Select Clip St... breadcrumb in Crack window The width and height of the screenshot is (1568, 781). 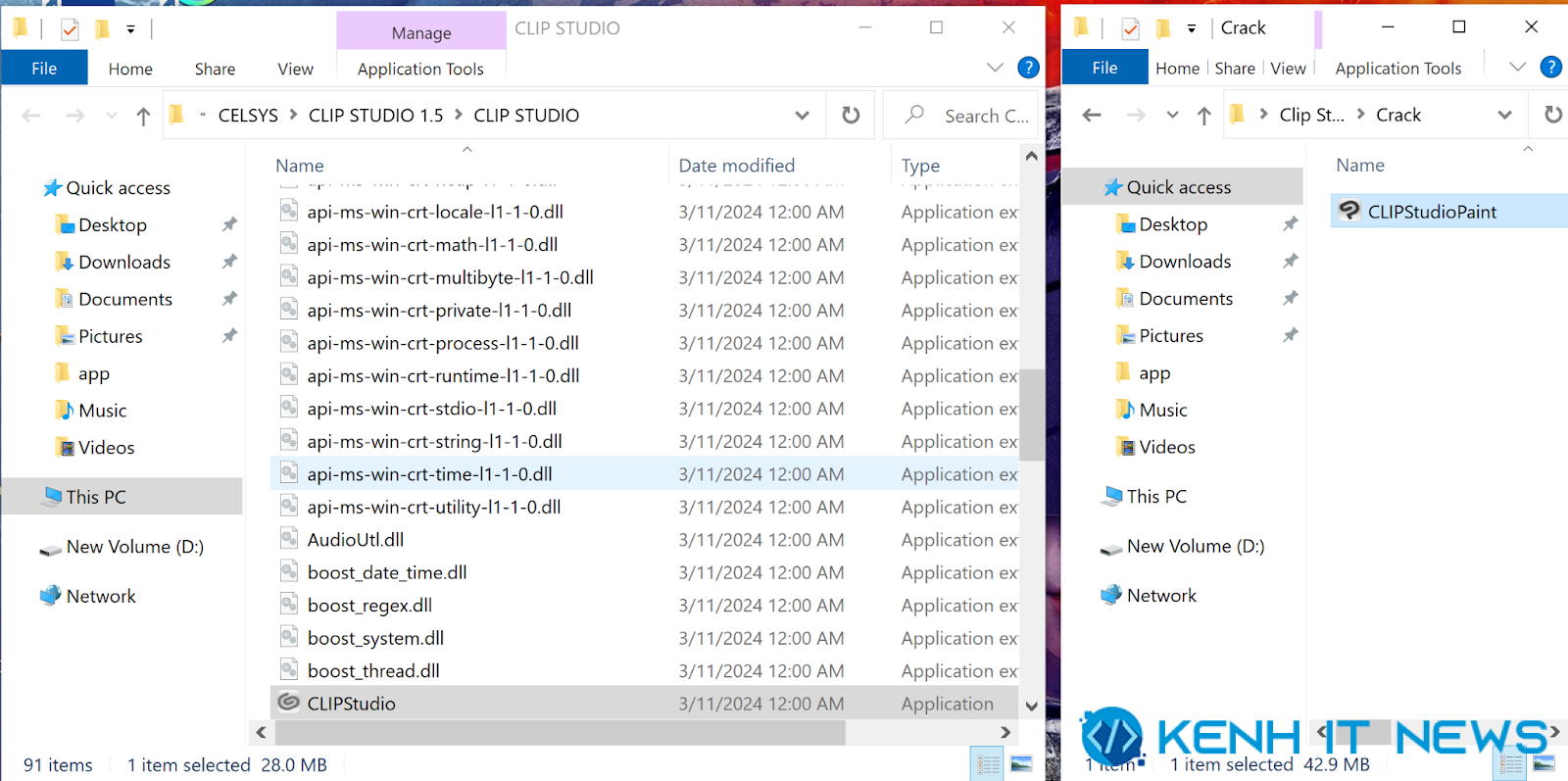[x=1311, y=116]
